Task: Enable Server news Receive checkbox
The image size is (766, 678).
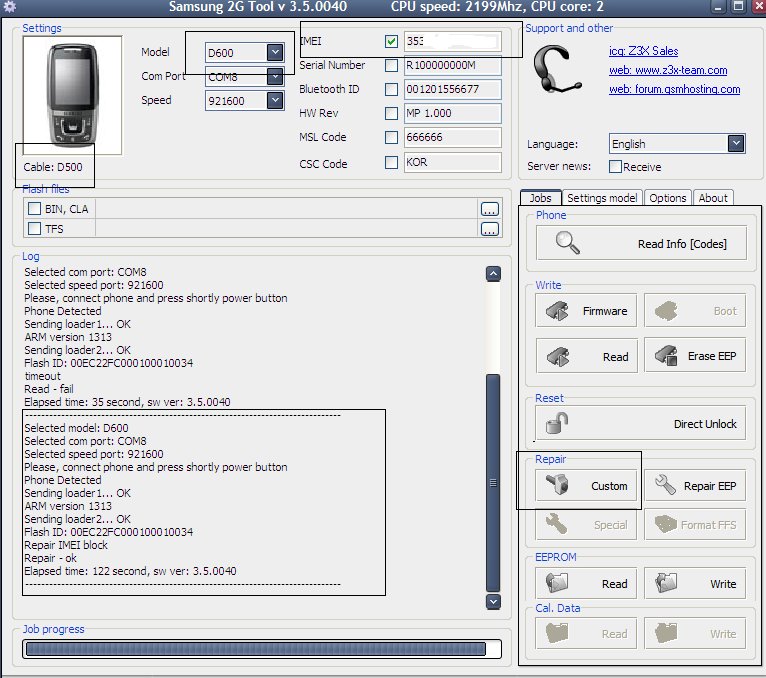Action: point(615,167)
